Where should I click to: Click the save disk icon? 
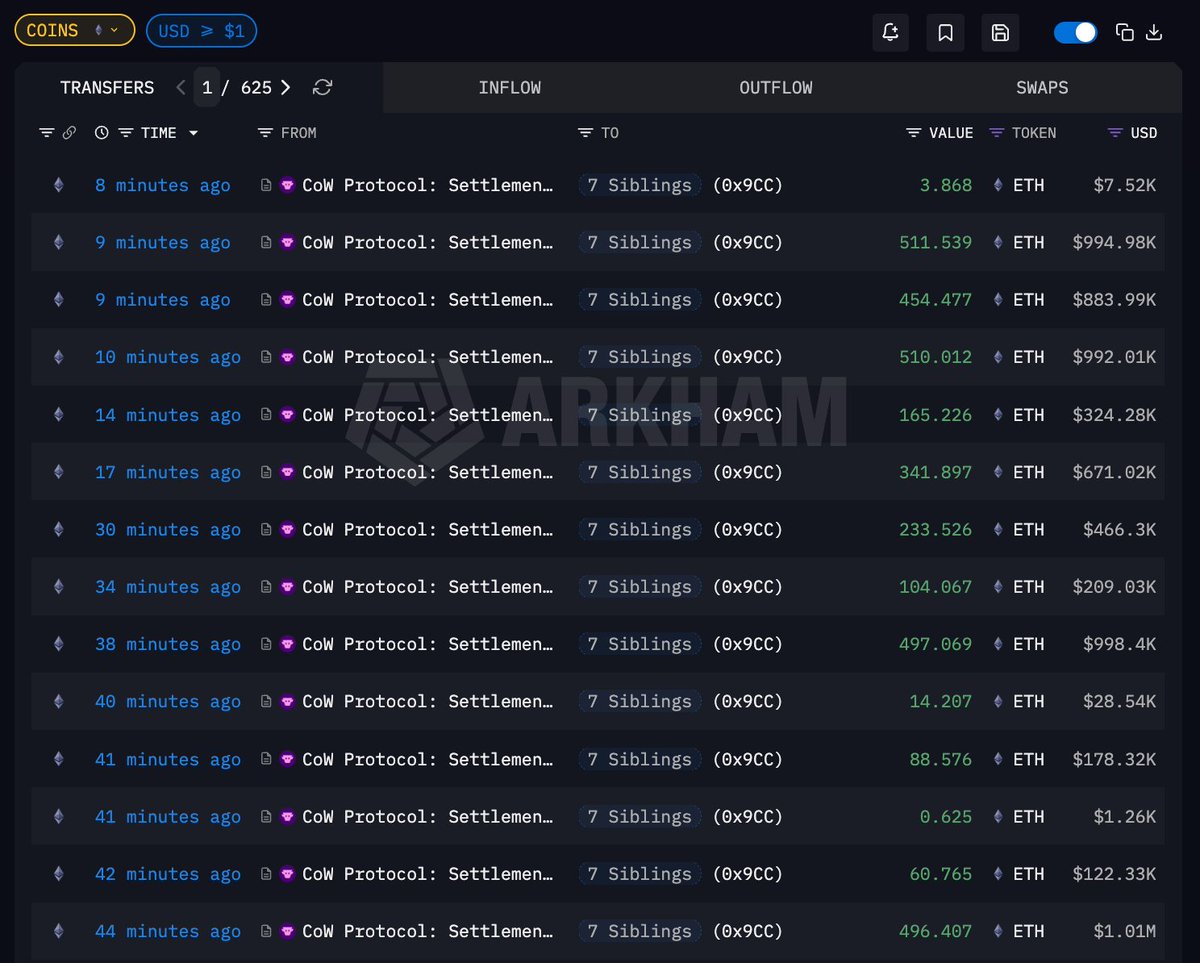tap(1000, 32)
